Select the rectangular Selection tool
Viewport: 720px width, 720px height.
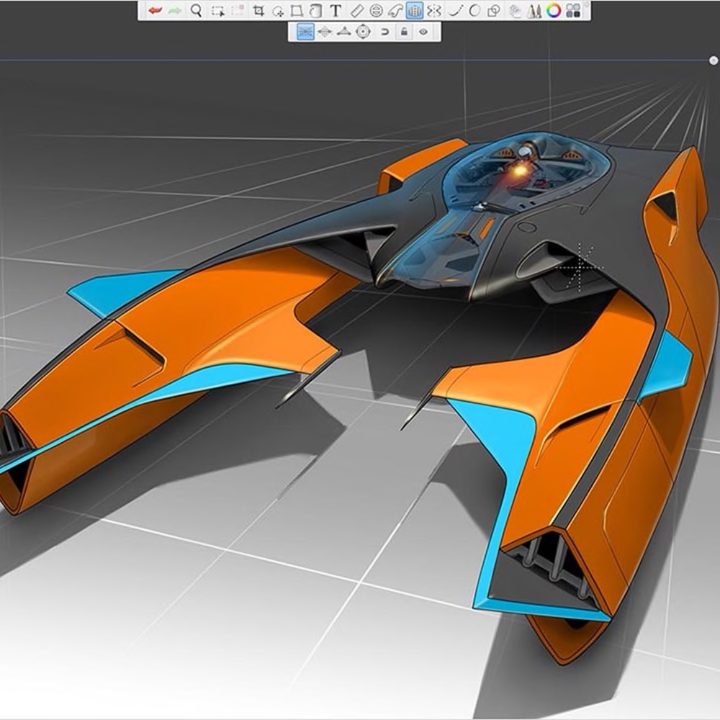coord(218,11)
